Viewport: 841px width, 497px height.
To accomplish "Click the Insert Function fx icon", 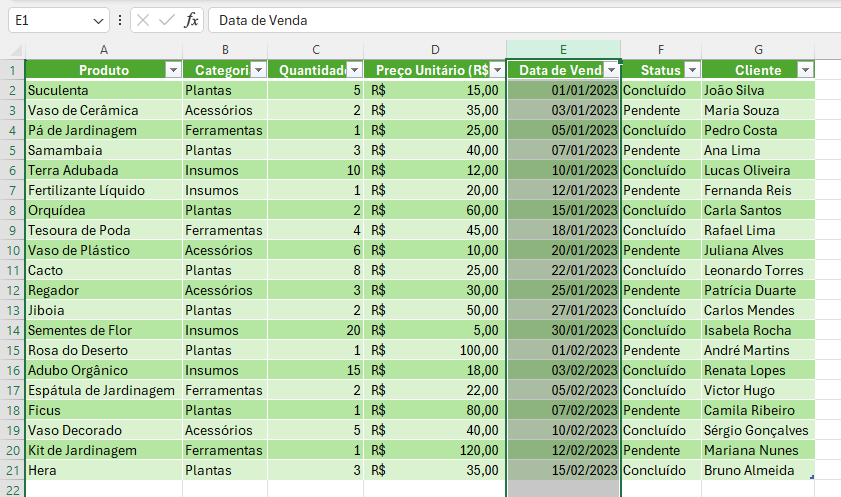I will coord(191,20).
